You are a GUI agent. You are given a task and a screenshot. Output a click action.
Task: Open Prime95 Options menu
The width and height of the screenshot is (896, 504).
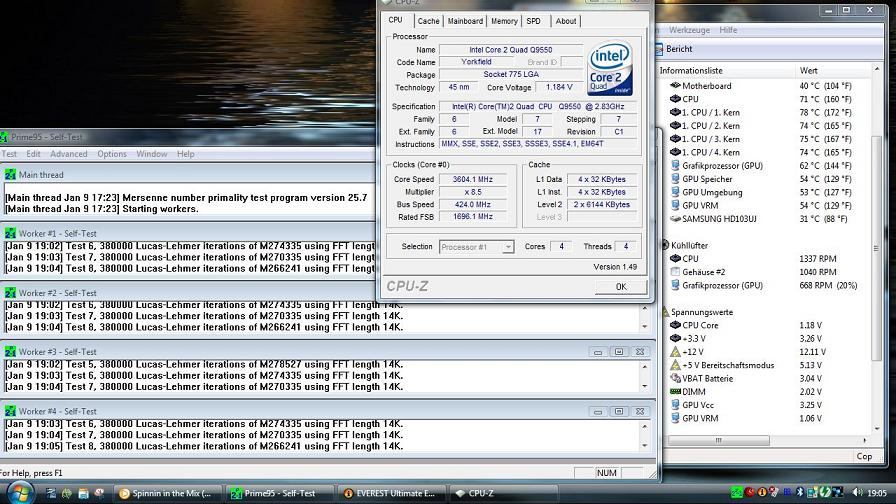[x=111, y=154]
